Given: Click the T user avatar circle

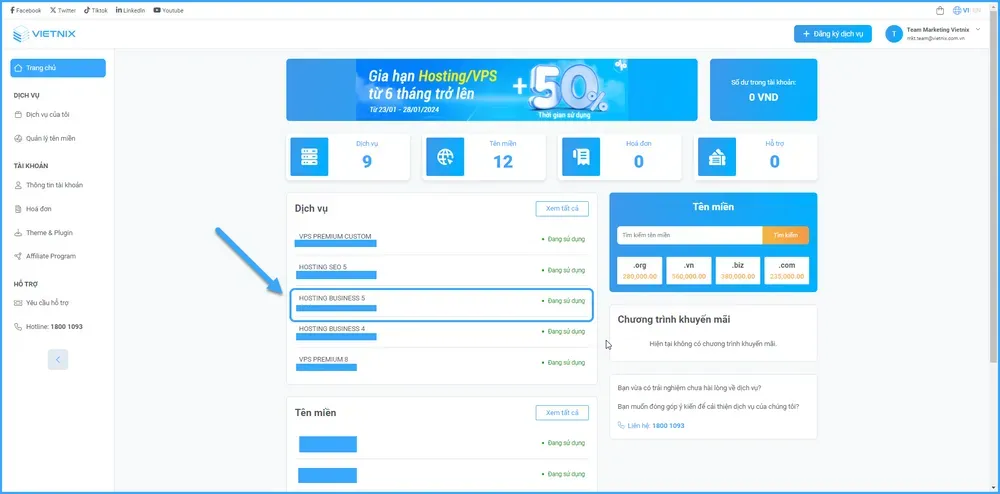Looking at the screenshot, I should tap(894, 34).
